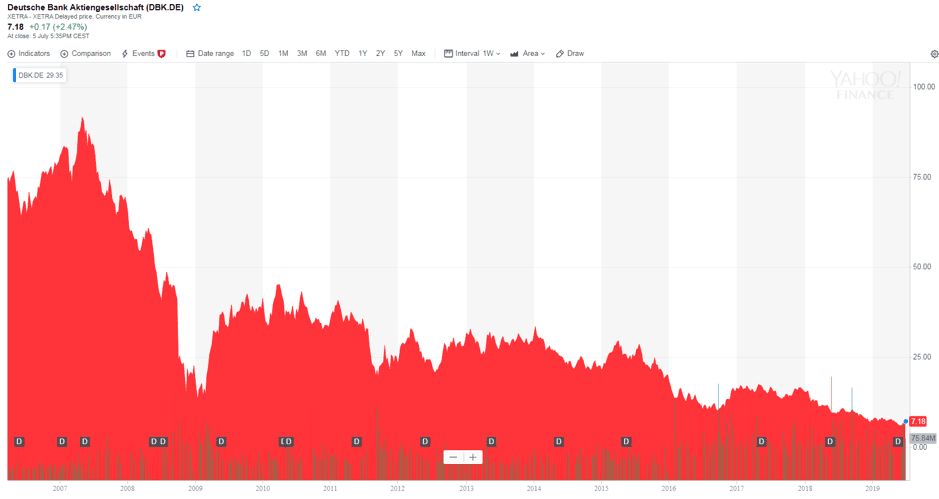Open the 2014 dividend D marker
The width and height of the screenshot is (939, 499).
click(559, 441)
